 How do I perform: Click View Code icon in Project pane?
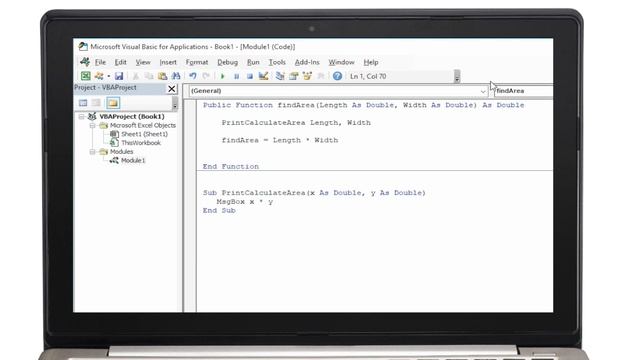(83, 103)
